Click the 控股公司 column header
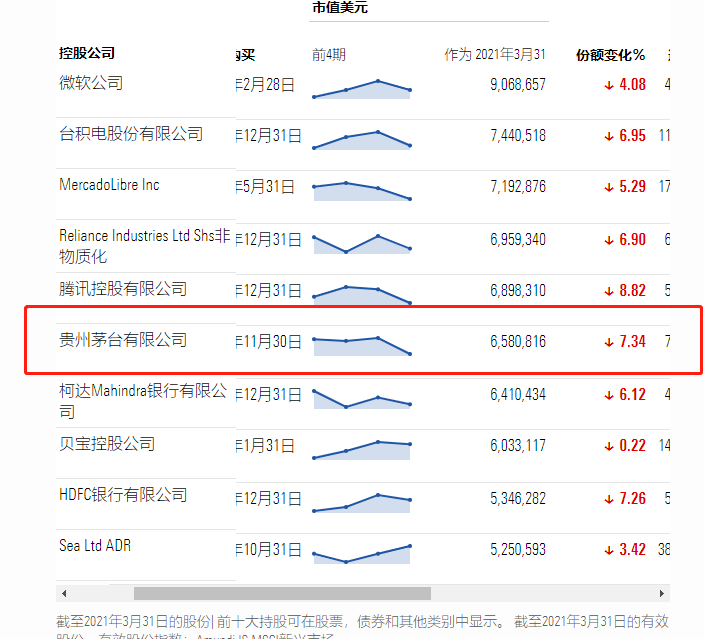 click(x=87, y=53)
